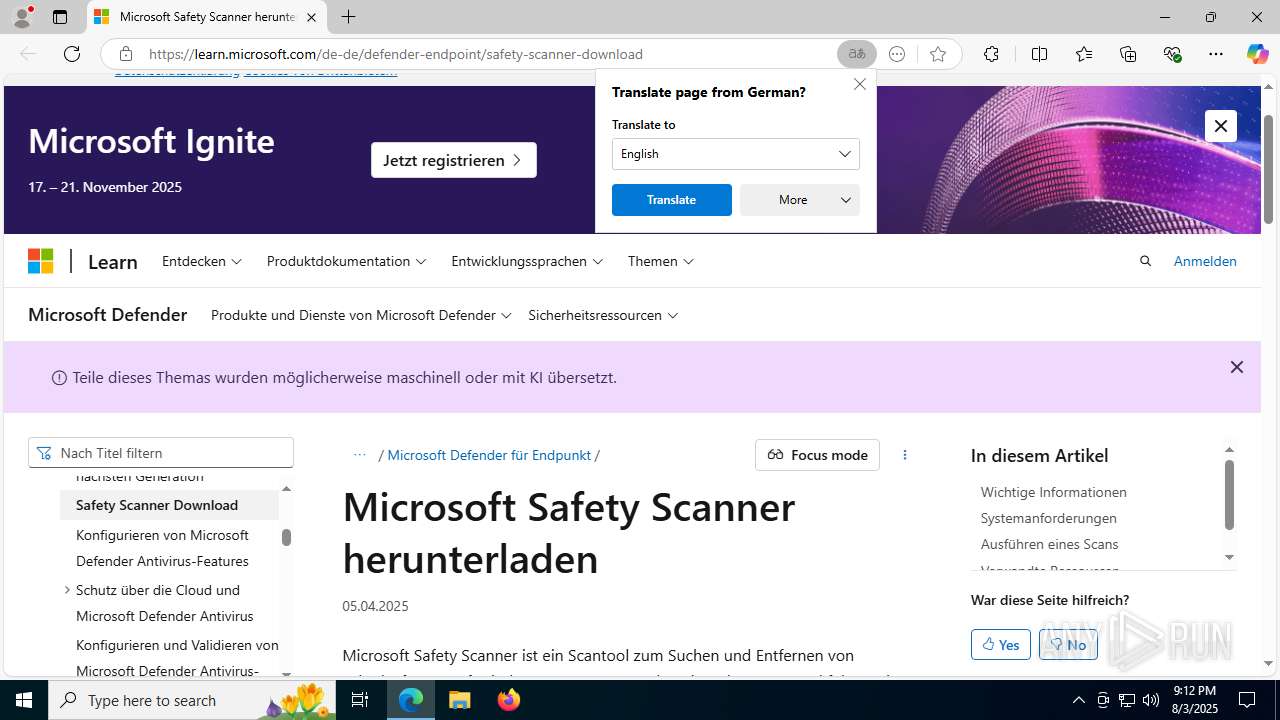Launch Firefox from the taskbar
This screenshot has width=1280, height=720.
click(509, 700)
